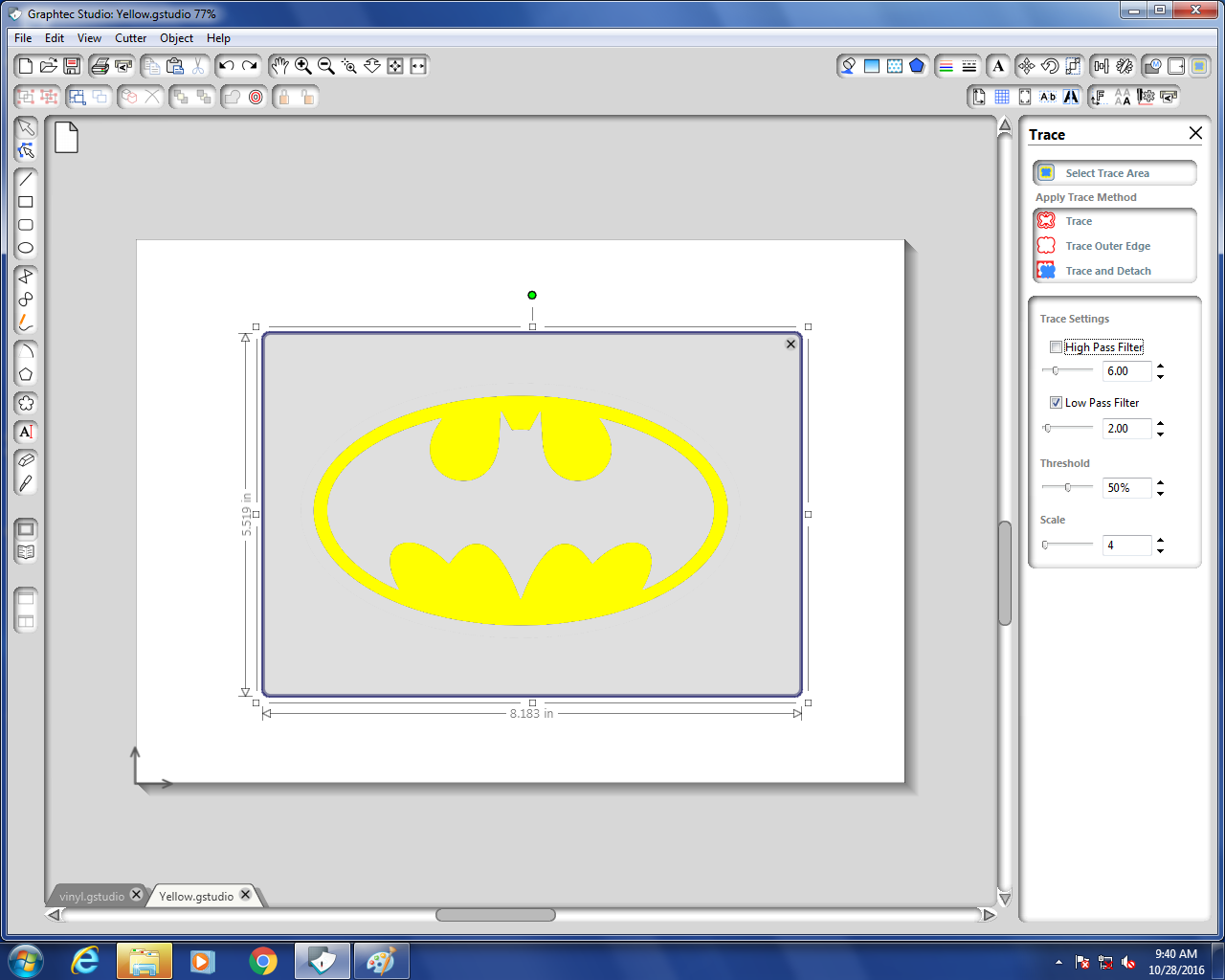Viewport: 1225px width, 980px height.
Task: Select the Eraser tool
Action: point(26,460)
